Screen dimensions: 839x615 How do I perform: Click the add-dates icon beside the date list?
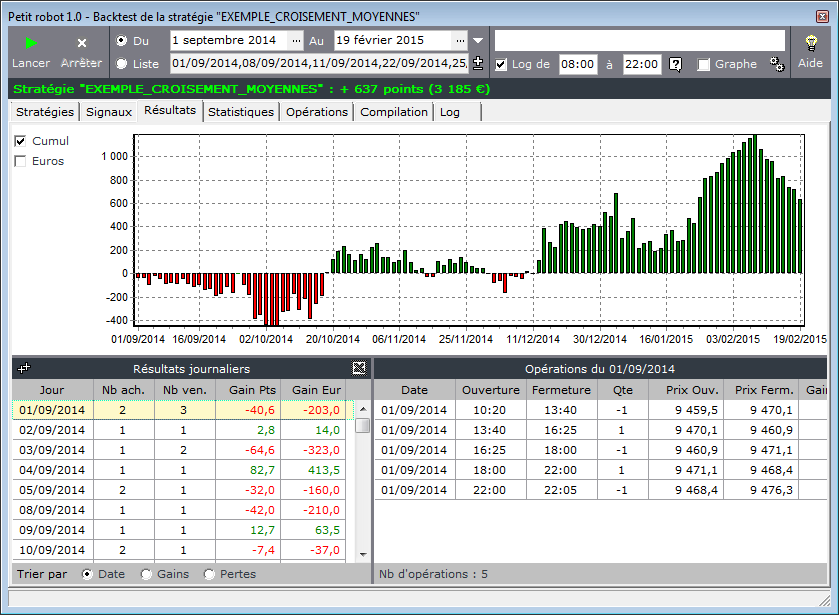click(478, 64)
